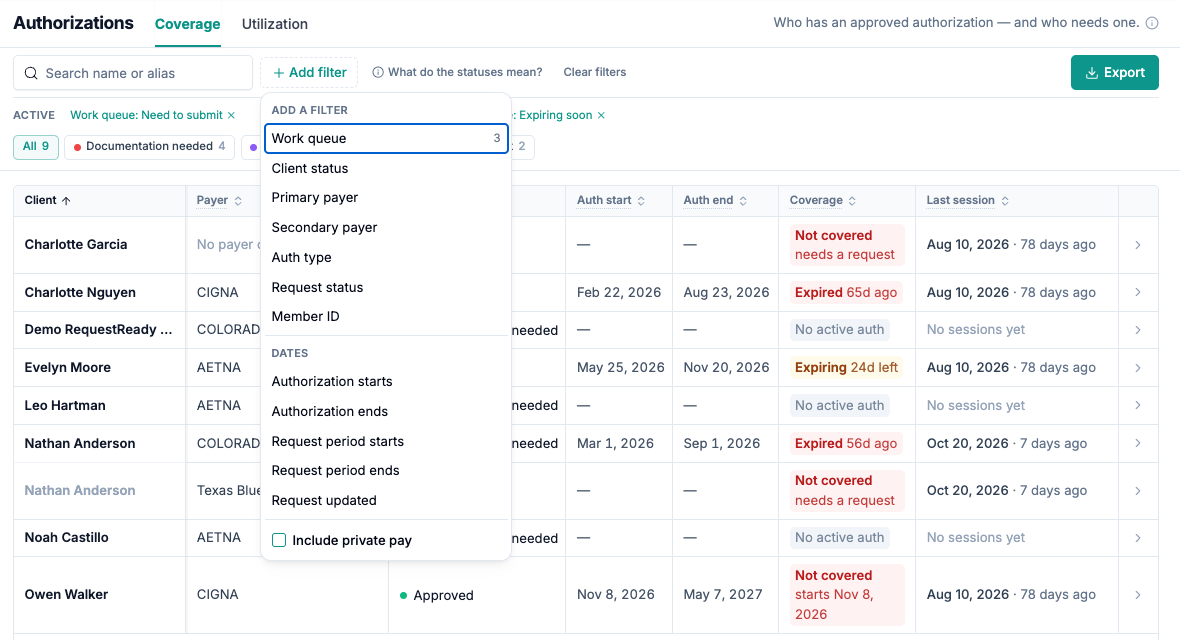Click the info icon beside the page description

pyautogui.click(x=1151, y=23)
